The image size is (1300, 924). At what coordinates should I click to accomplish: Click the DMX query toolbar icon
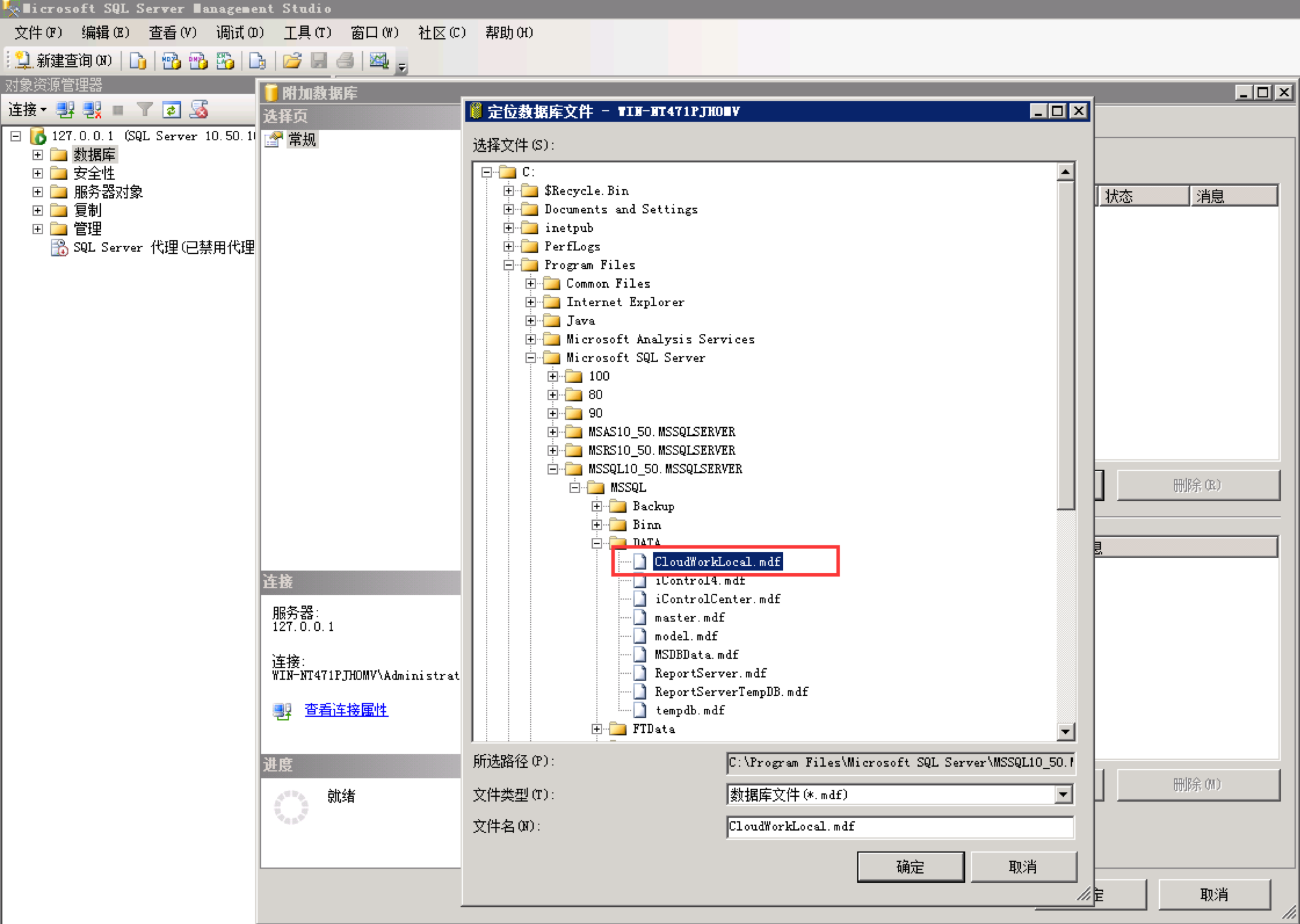pos(198,60)
